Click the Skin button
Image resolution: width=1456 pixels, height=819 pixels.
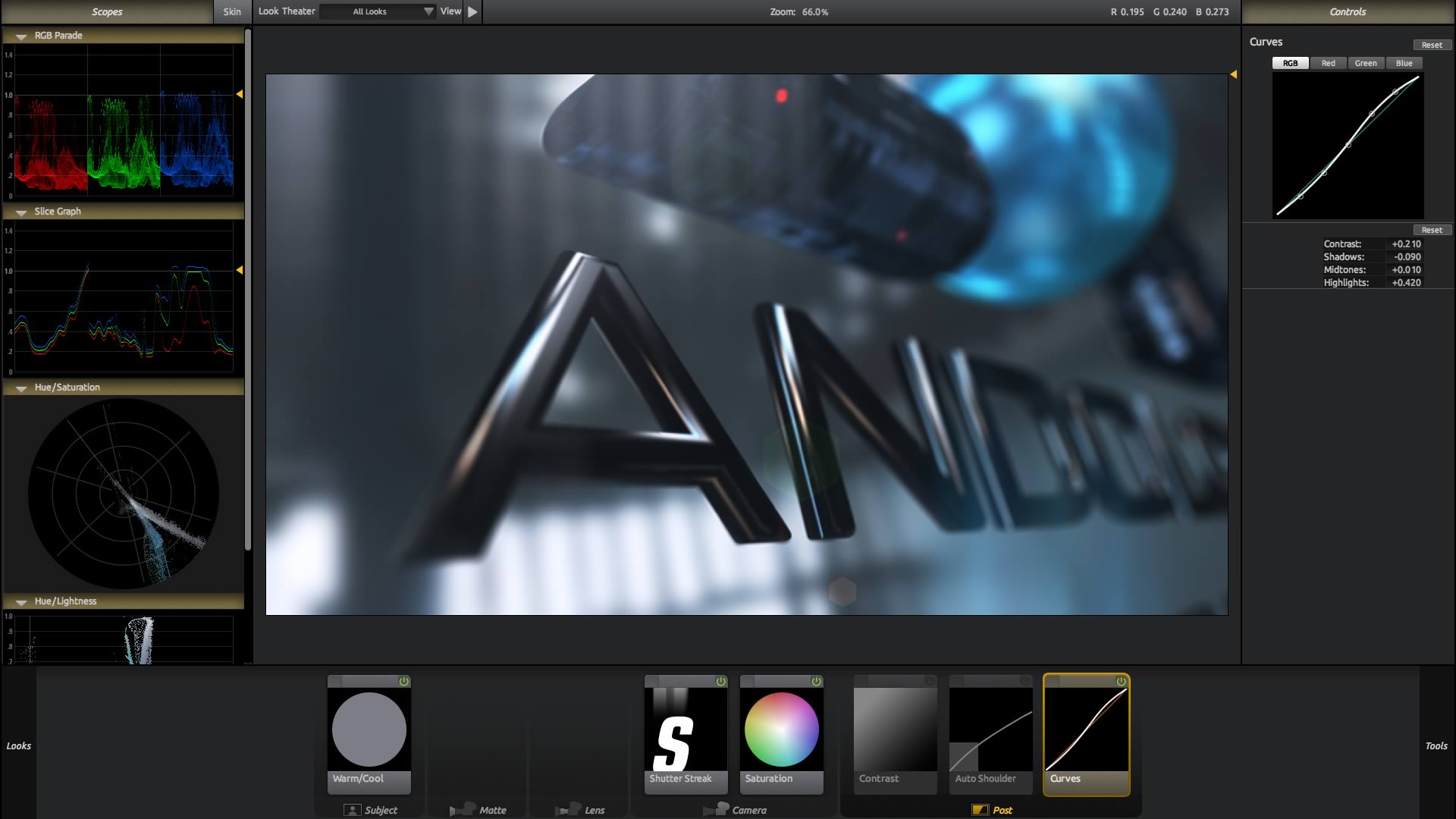coord(232,11)
